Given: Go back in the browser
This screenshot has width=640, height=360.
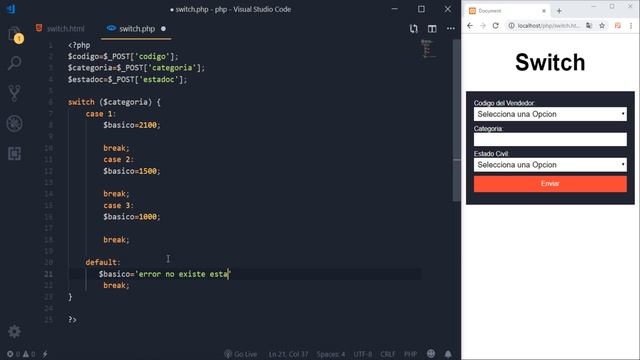Looking at the screenshot, I should [470, 25].
